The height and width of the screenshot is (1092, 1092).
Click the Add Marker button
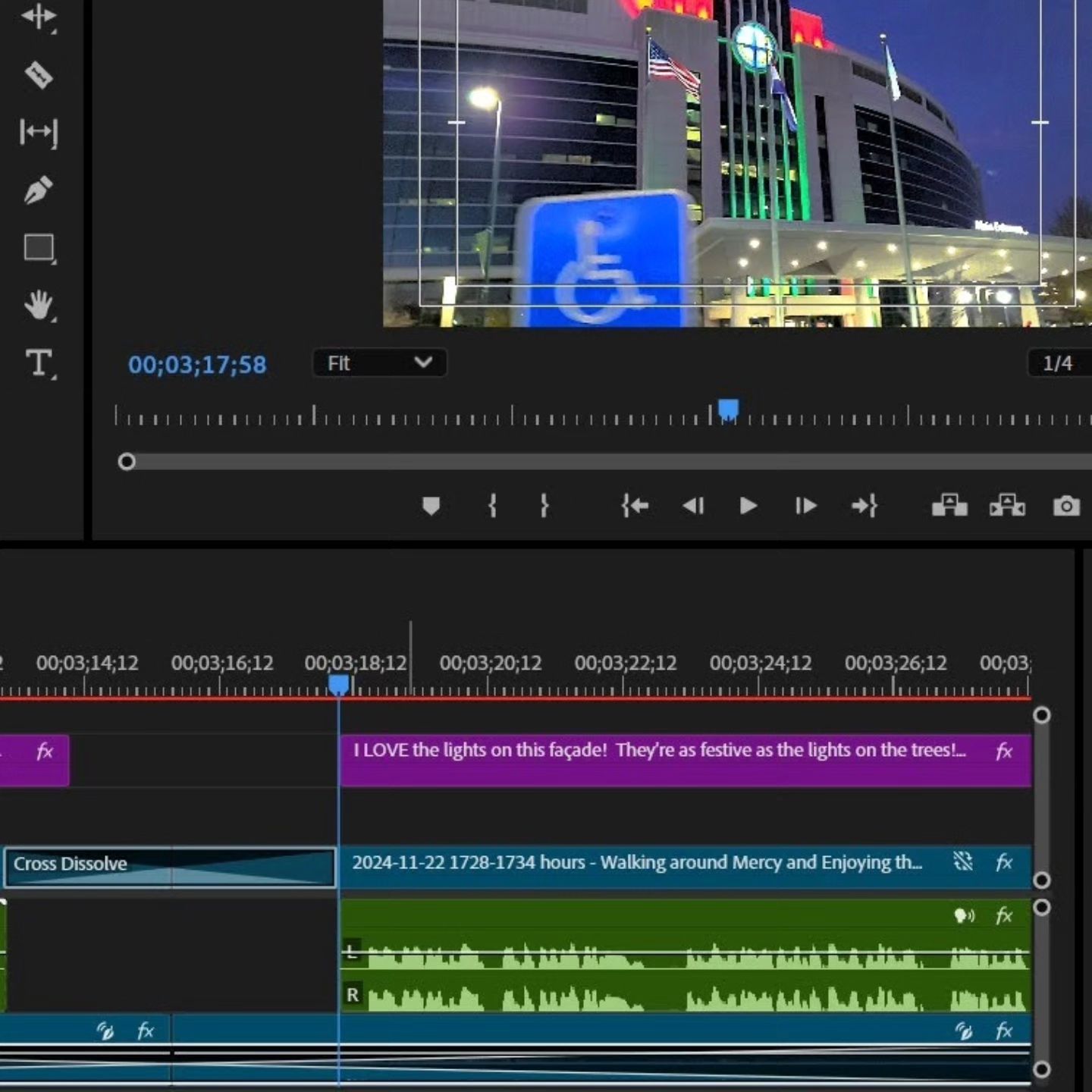tap(431, 506)
